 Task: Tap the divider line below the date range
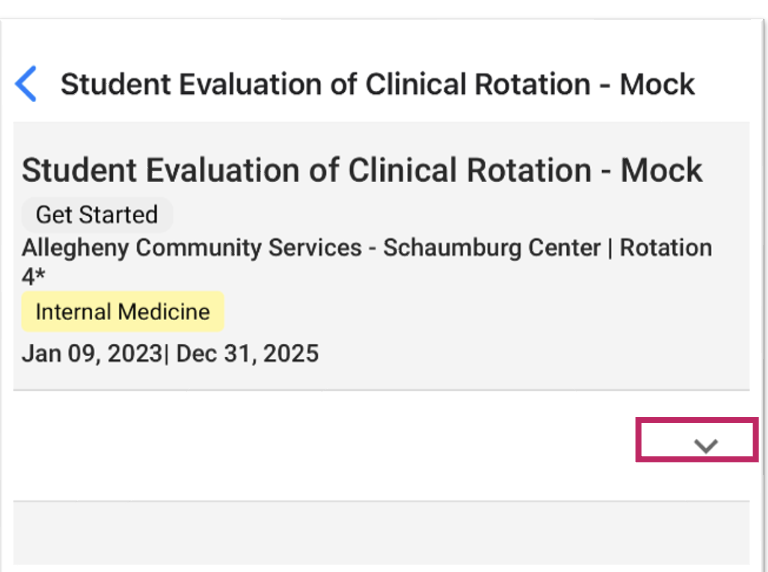[380, 390]
